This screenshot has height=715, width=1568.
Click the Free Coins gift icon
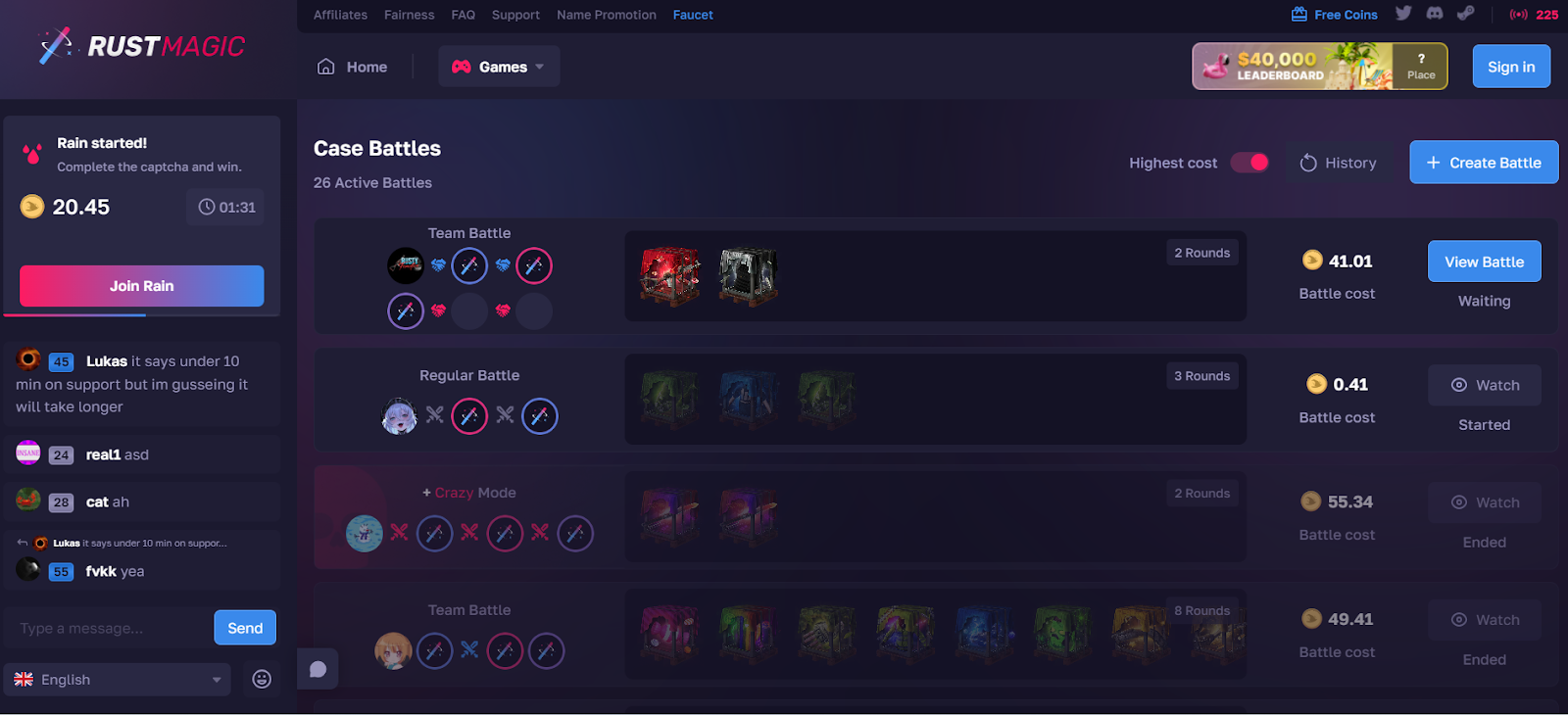(x=1299, y=15)
